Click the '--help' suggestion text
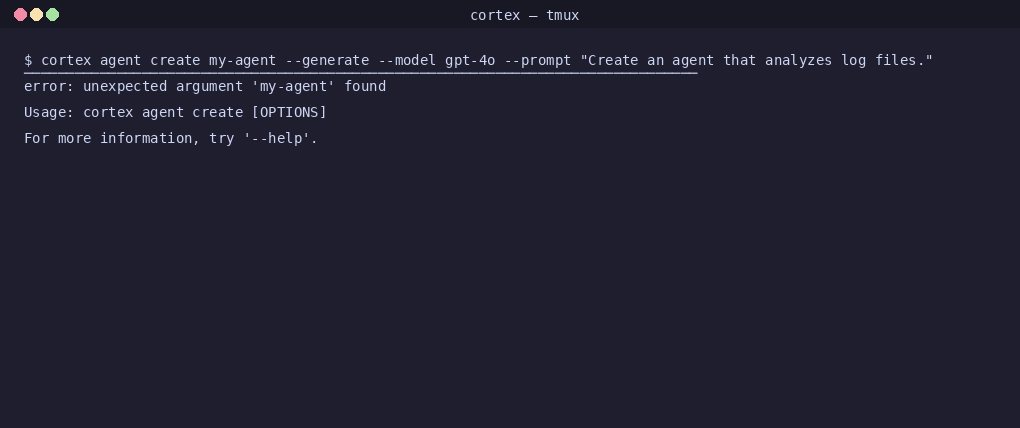The height and width of the screenshot is (428, 1020). 280,138
